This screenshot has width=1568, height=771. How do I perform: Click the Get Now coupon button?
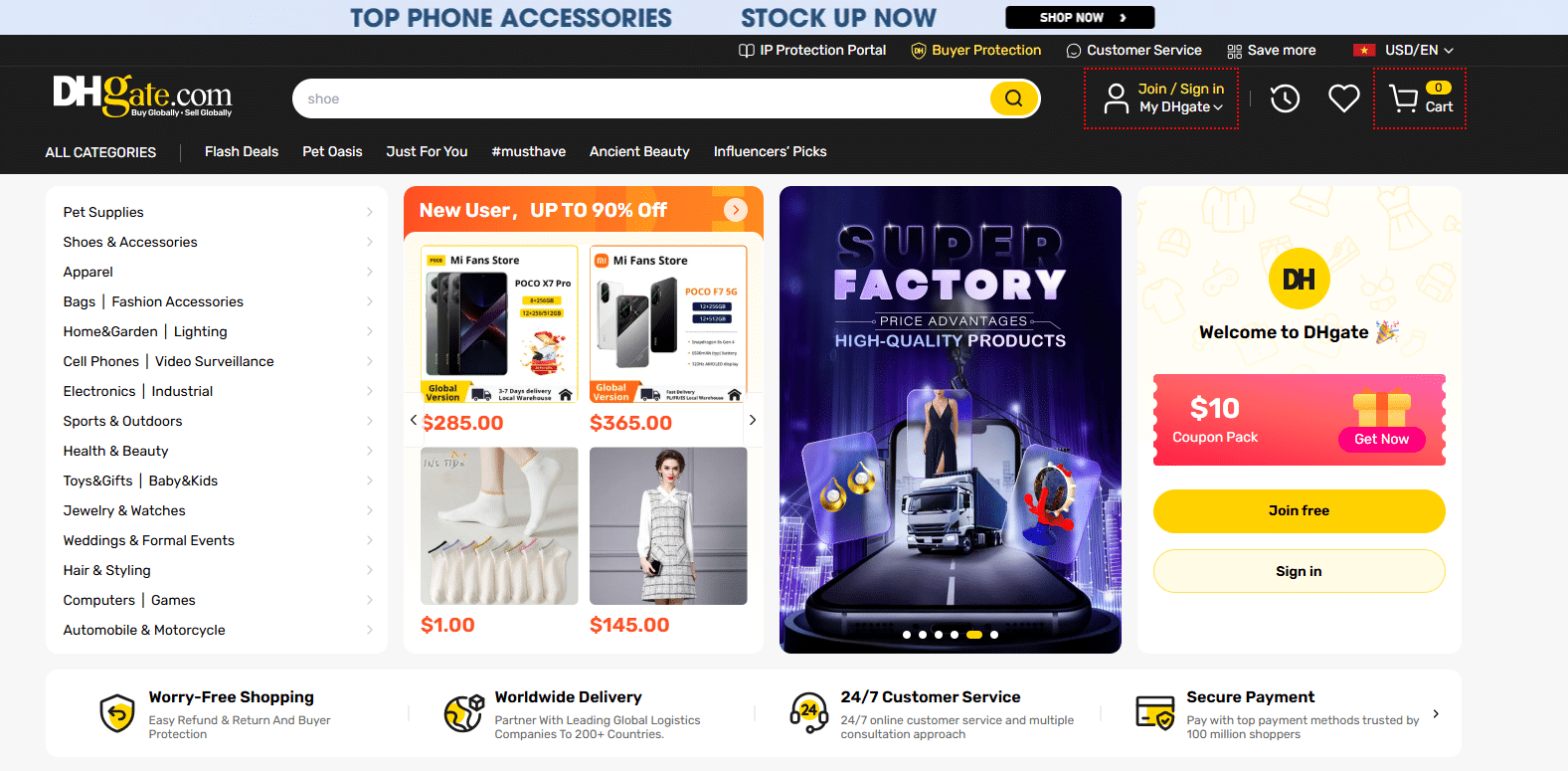(x=1381, y=440)
